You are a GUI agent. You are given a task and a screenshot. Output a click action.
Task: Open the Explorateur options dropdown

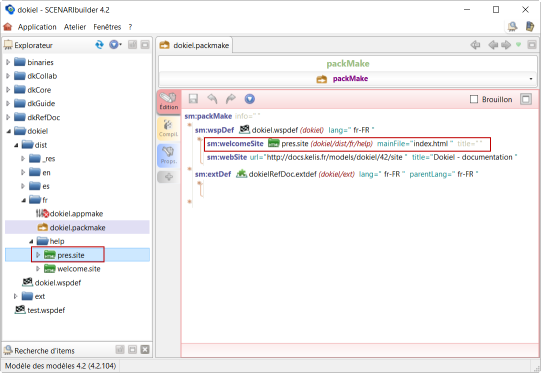[x=115, y=45]
